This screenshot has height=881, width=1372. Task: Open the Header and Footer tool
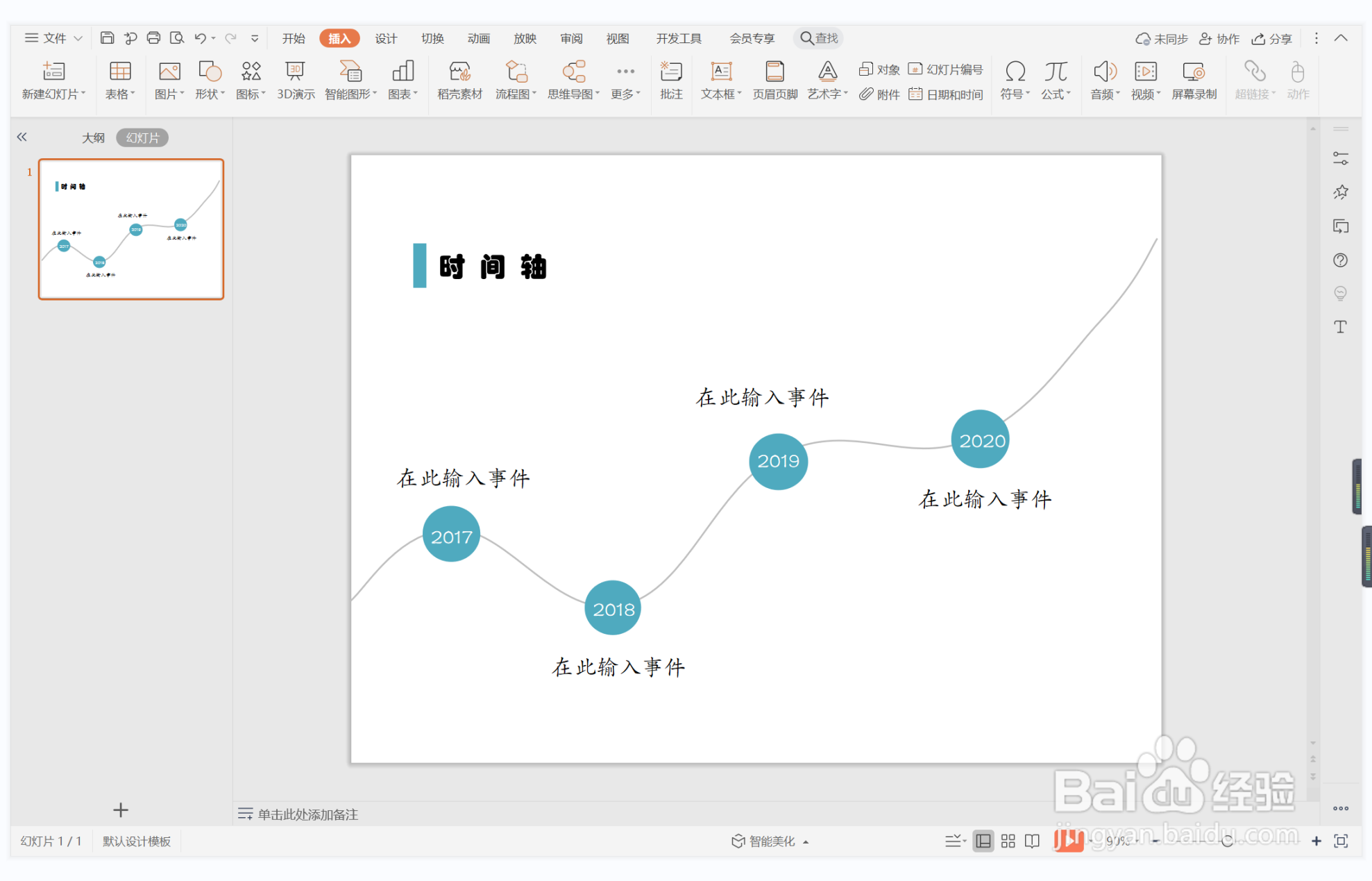(x=774, y=80)
